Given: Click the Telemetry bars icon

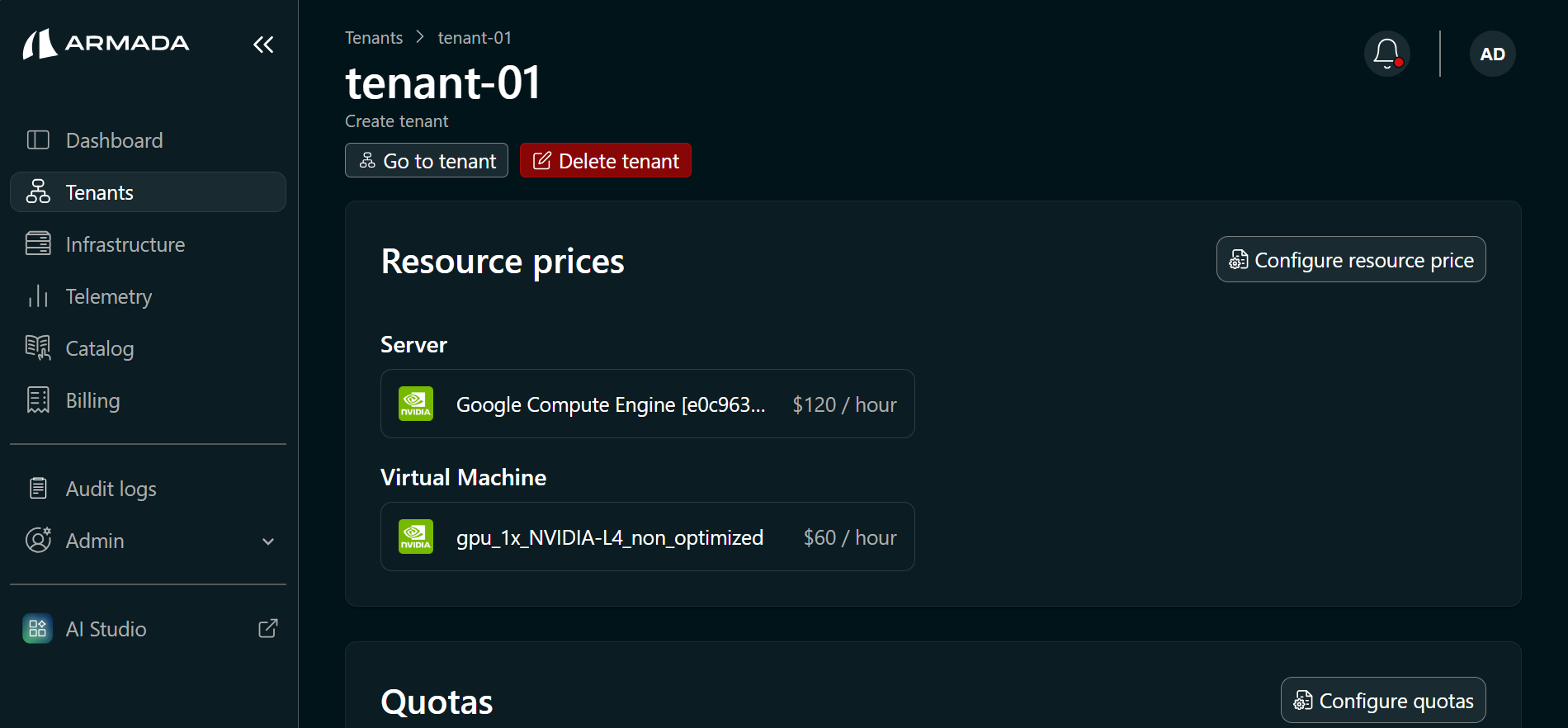Looking at the screenshot, I should pos(38,296).
